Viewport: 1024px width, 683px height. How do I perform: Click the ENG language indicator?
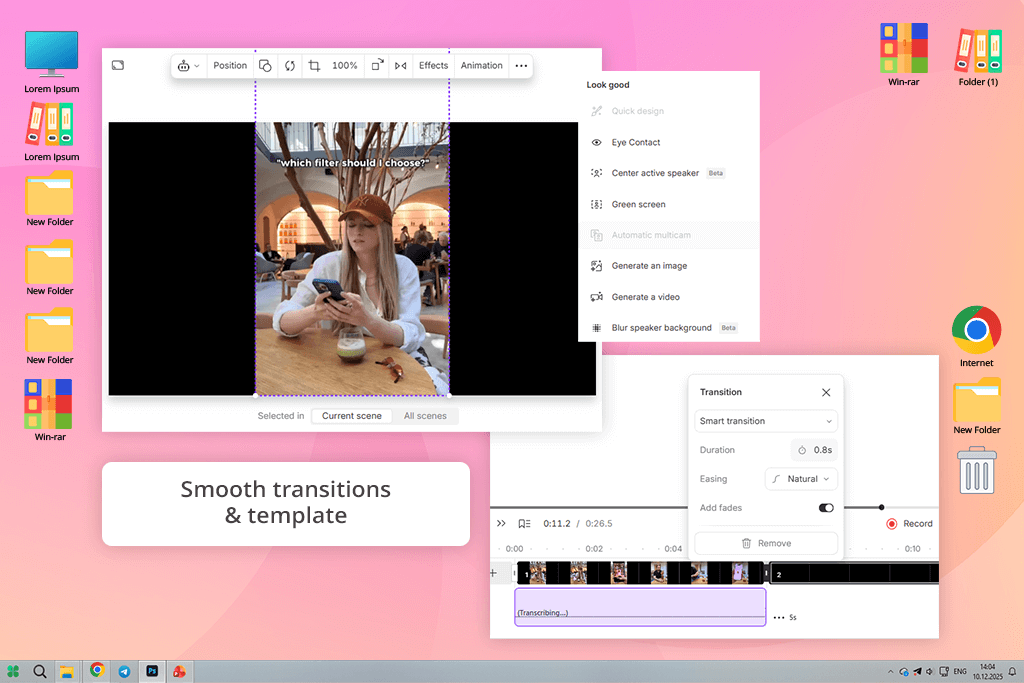(x=960, y=671)
